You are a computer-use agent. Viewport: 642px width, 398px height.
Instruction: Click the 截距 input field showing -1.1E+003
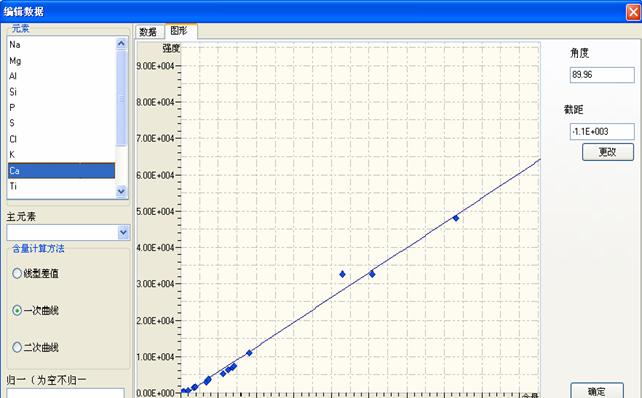tap(602, 132)
